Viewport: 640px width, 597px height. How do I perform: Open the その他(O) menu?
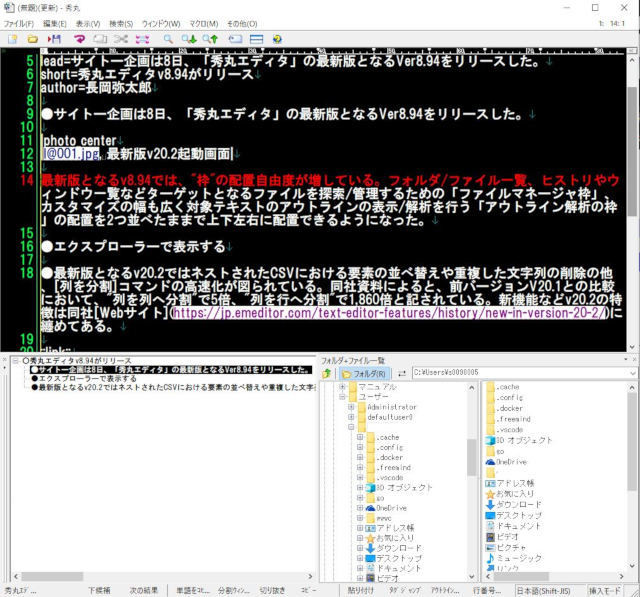point(242,24)
